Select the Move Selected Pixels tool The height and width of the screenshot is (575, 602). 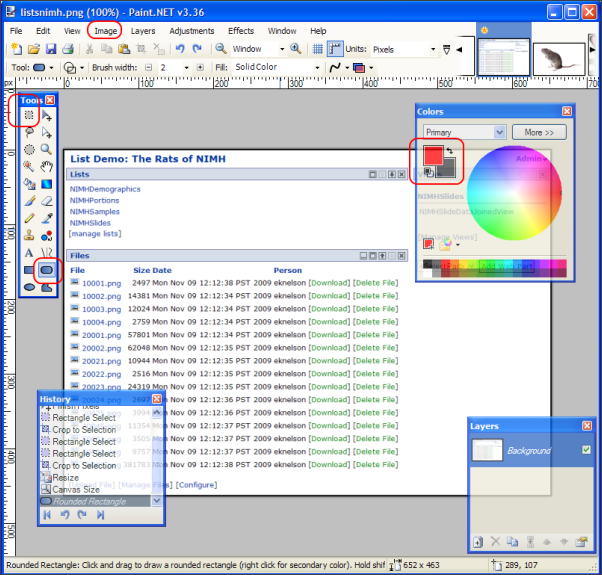[46, 115]
